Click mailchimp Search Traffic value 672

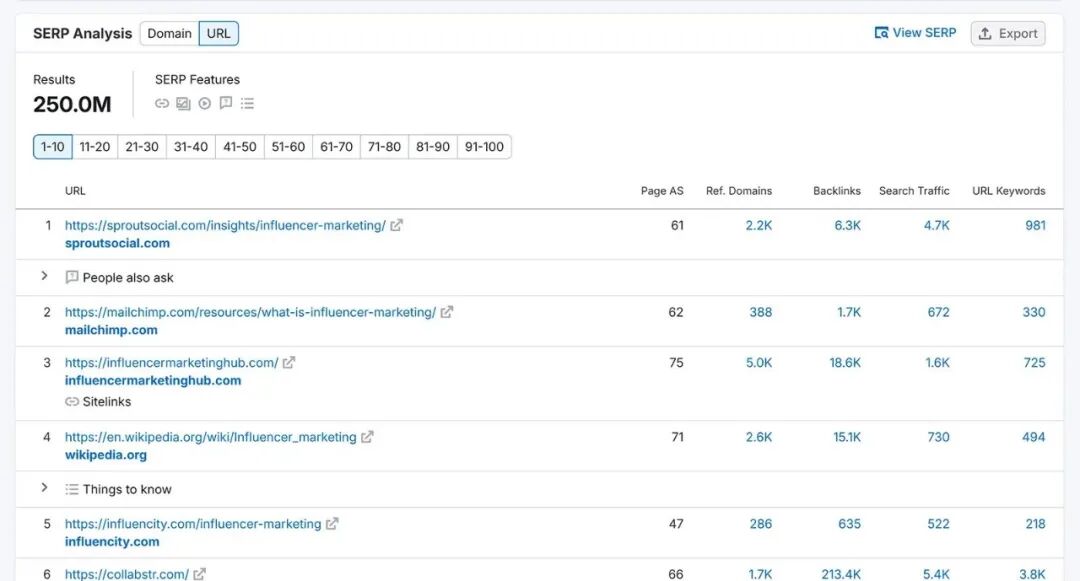pos(938,312)
